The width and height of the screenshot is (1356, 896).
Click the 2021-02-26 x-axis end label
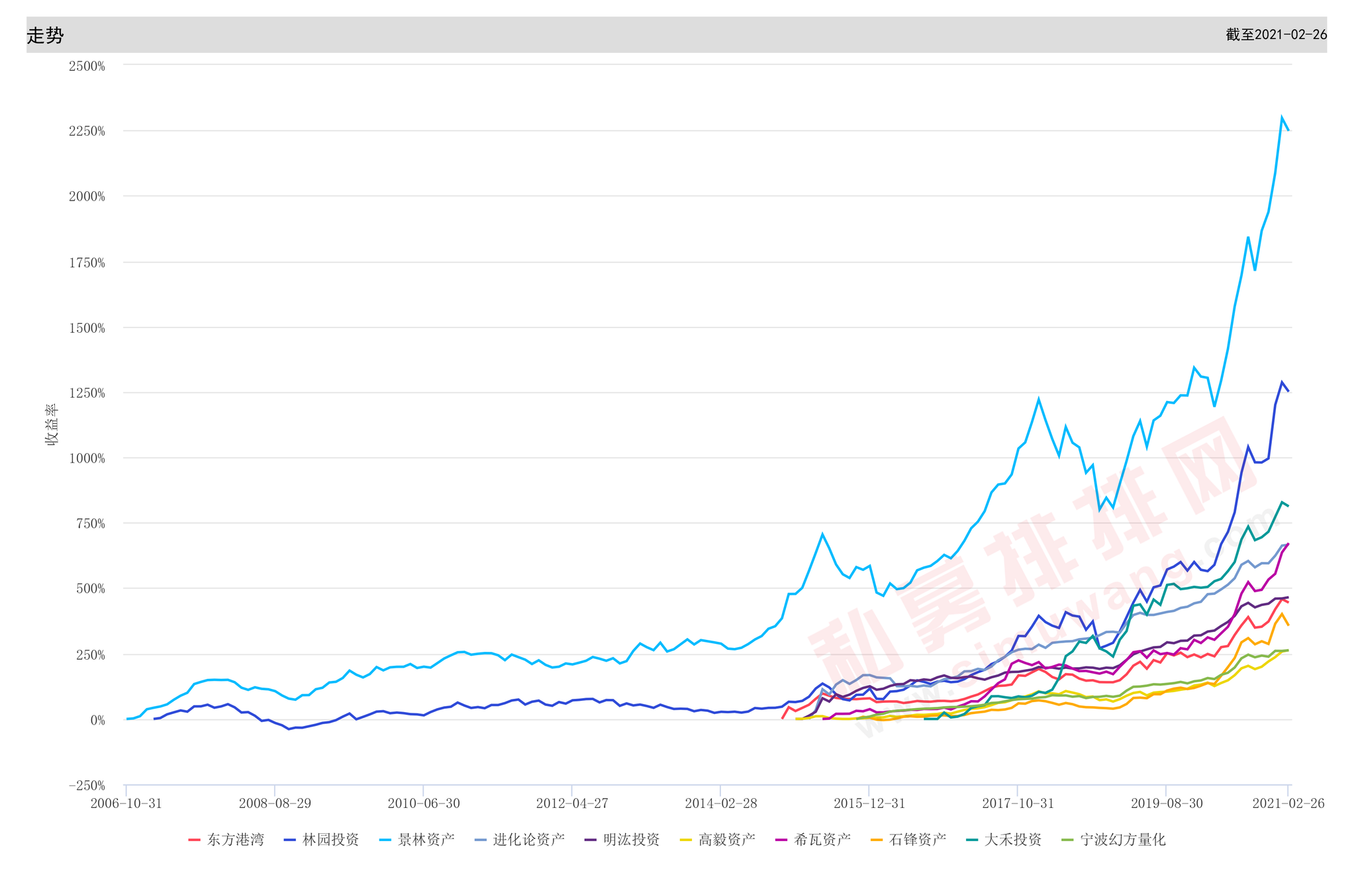tap(1288, 803)
